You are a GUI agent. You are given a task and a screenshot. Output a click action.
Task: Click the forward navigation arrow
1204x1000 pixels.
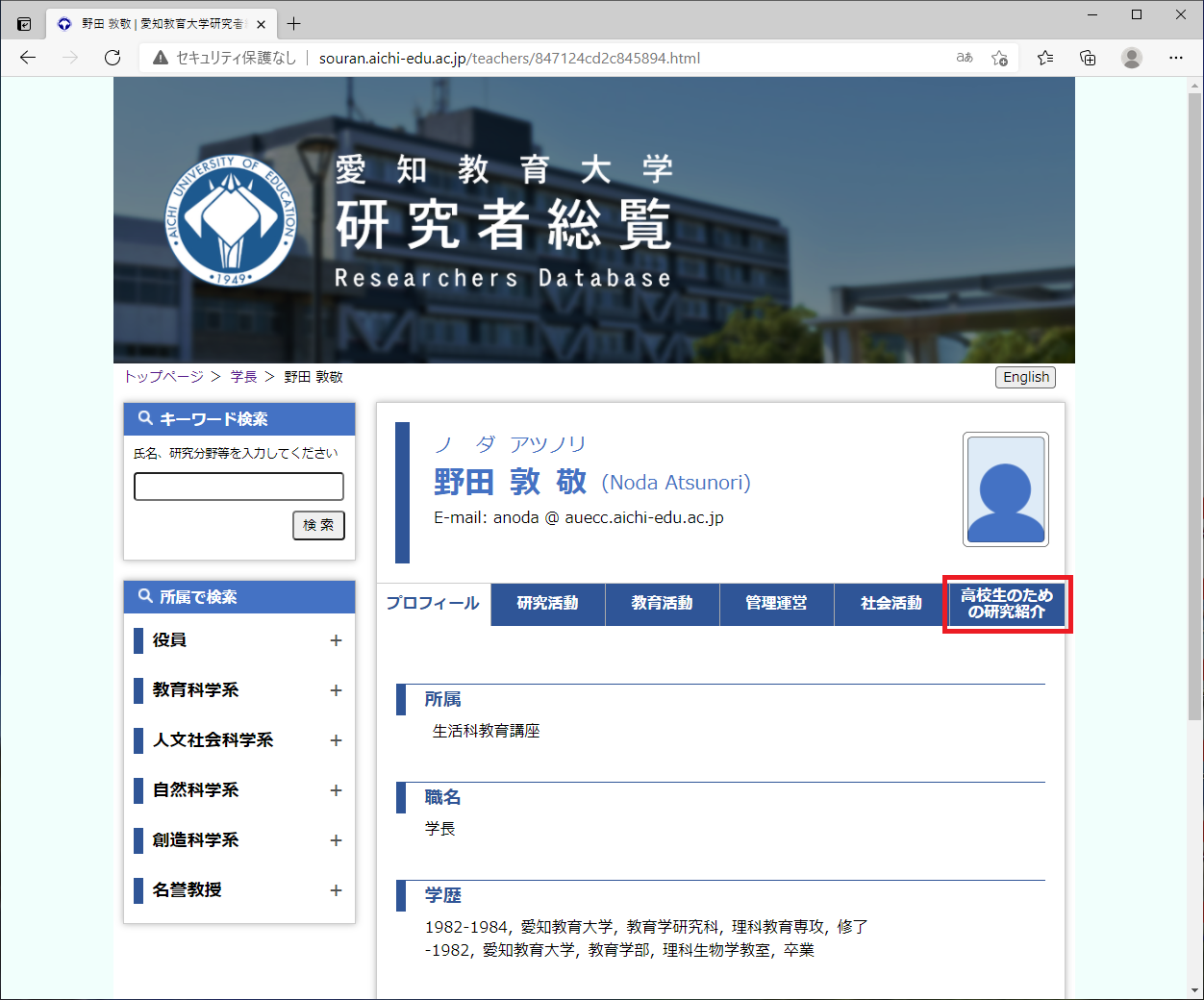click(x=70, y=58)
